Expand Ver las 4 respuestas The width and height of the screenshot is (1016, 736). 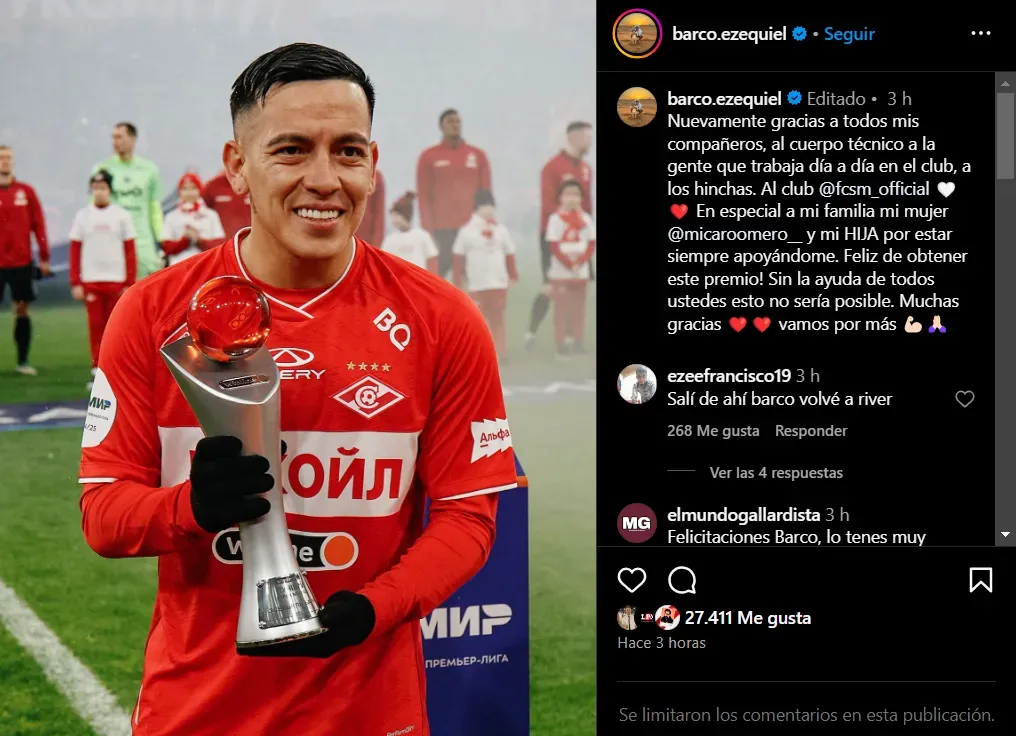[x=776, y=473]
